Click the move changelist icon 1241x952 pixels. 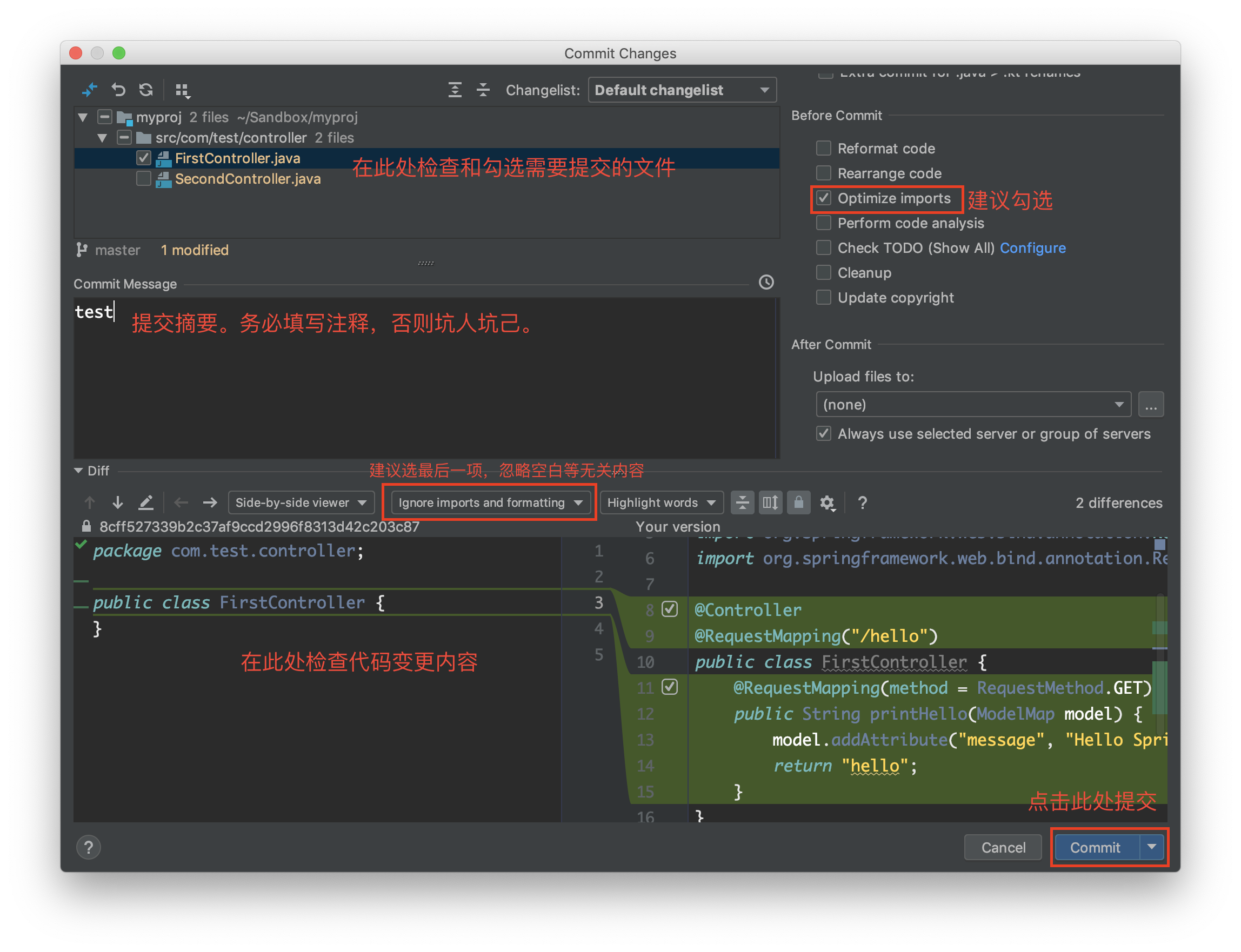183,92
